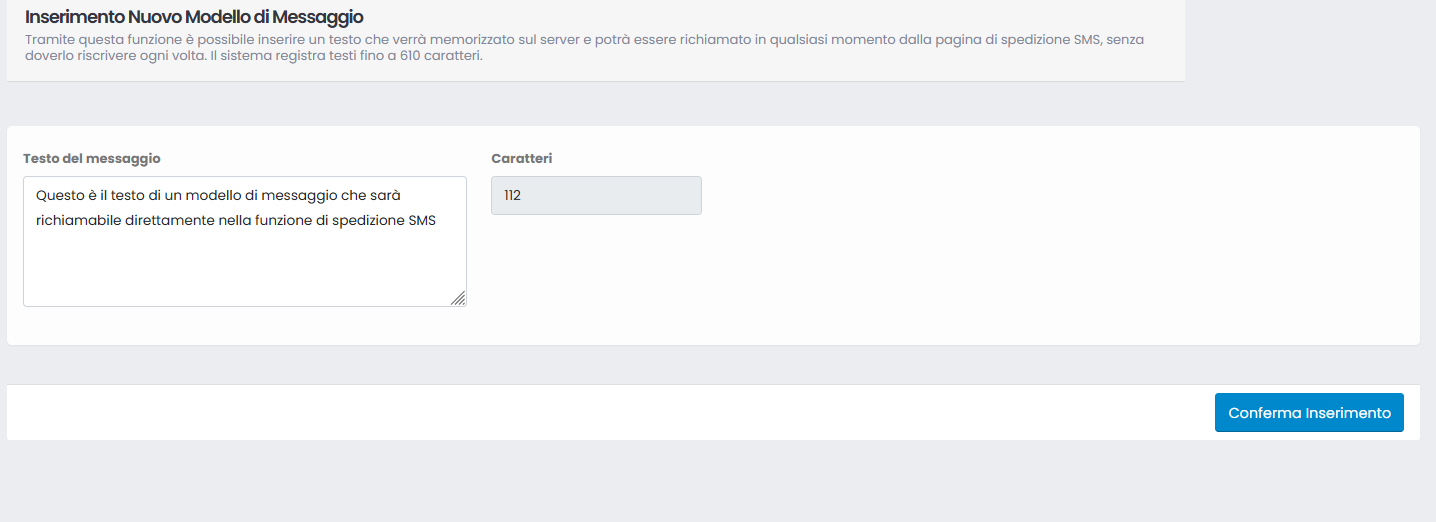Click the textarea resize grip corner

click(458, 298)
